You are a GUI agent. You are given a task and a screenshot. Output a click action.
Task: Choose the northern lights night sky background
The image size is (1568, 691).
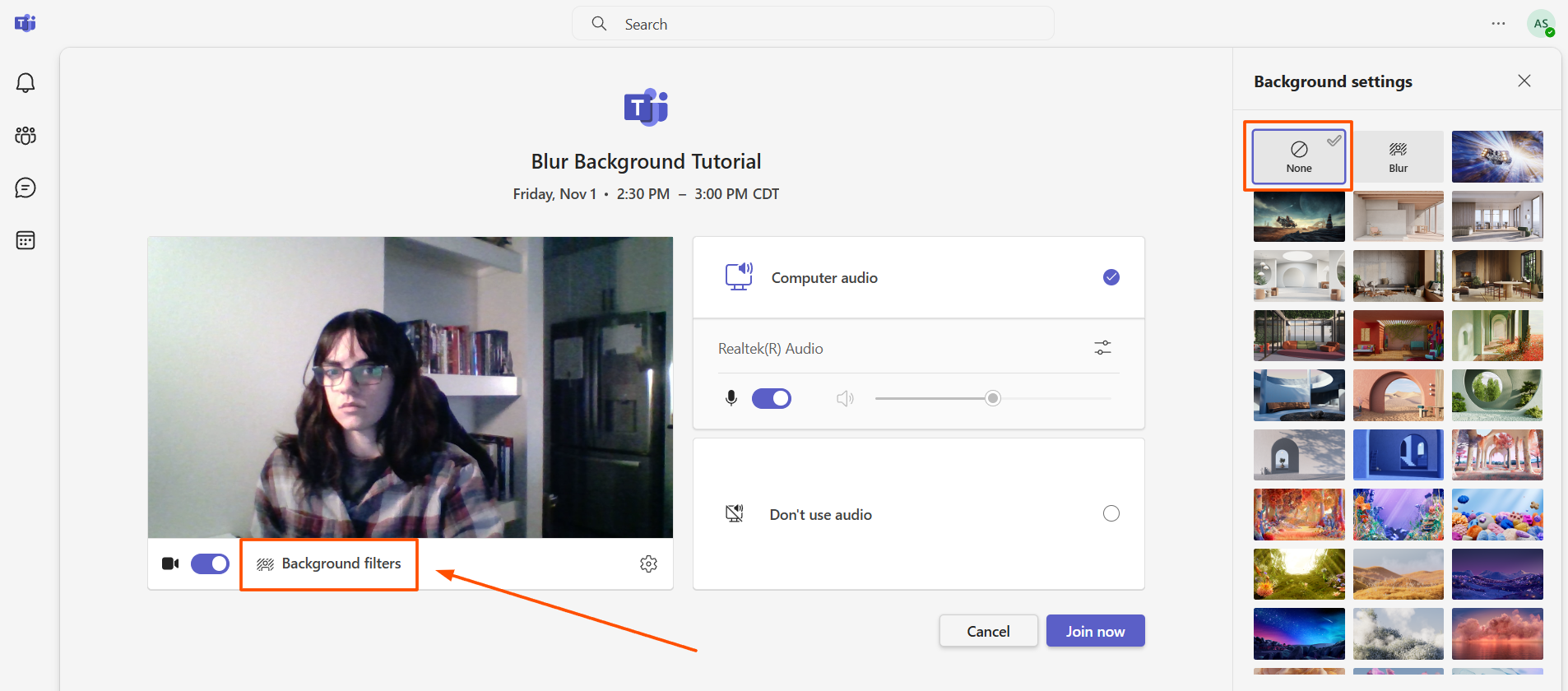1299,633
